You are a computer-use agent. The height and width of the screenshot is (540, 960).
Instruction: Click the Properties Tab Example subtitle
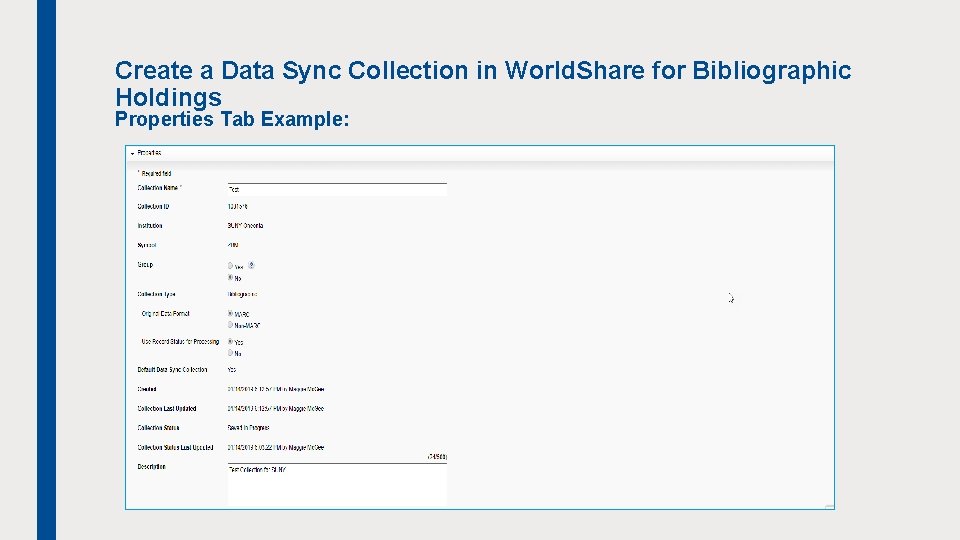point(232,119)
